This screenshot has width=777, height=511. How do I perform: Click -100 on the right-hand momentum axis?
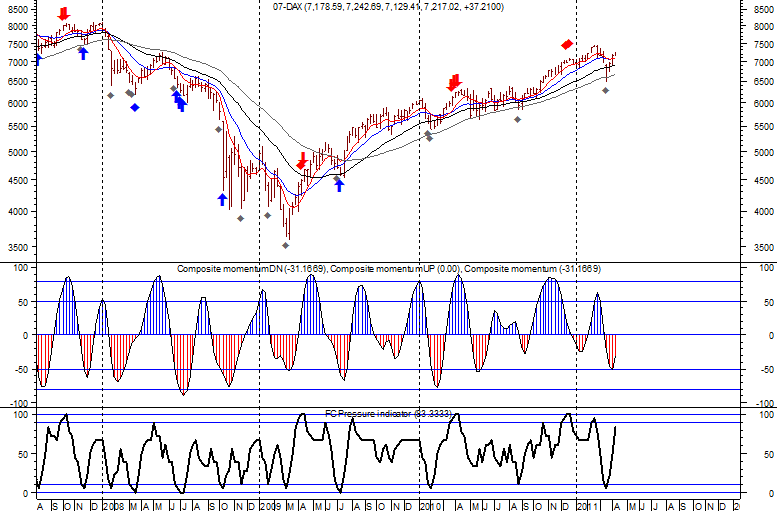pyautogui.click(x=765, y=403)
